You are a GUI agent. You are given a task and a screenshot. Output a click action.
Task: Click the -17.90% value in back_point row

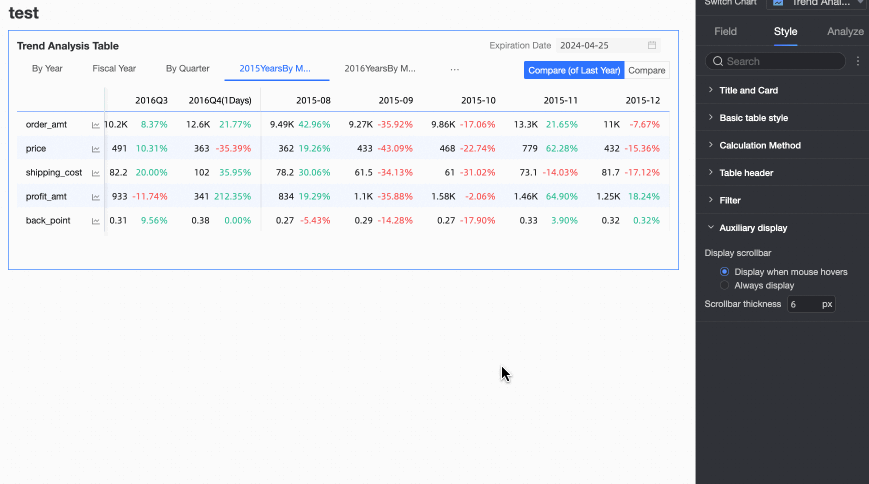(x=477, y=220)
